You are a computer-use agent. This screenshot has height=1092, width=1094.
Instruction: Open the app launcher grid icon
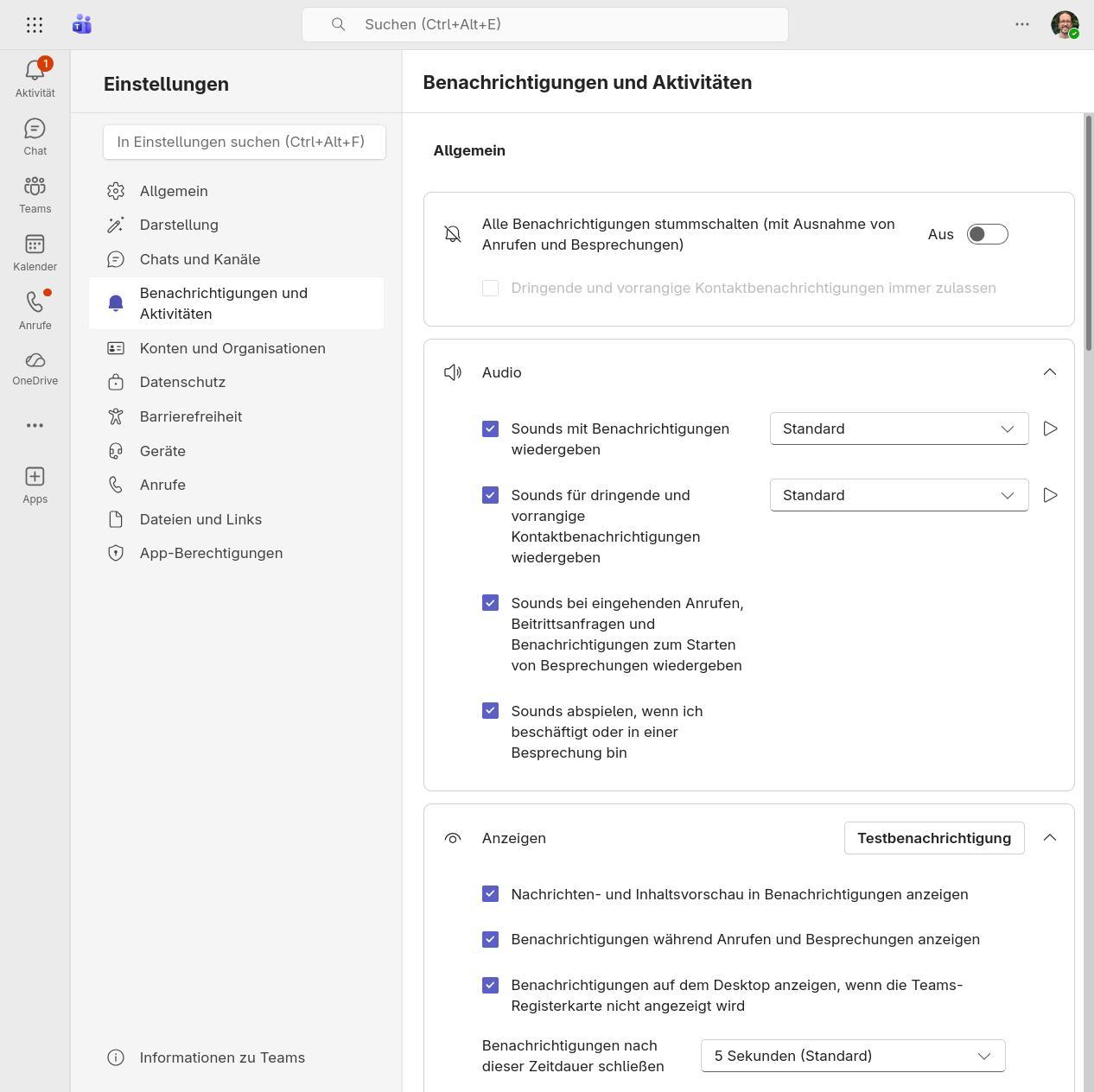35,24
